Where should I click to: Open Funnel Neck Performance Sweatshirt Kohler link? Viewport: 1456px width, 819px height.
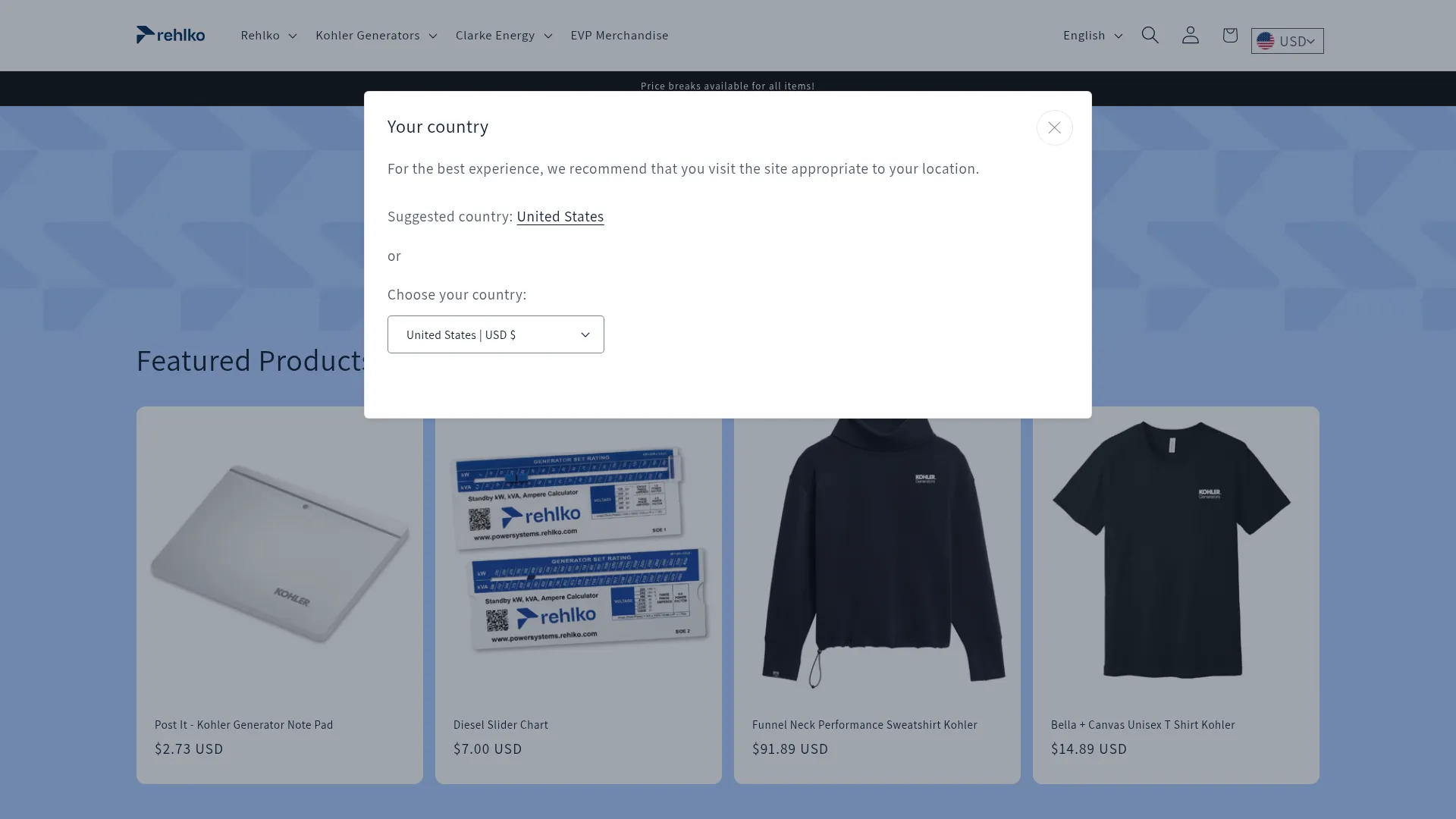[x=864, y=725]
